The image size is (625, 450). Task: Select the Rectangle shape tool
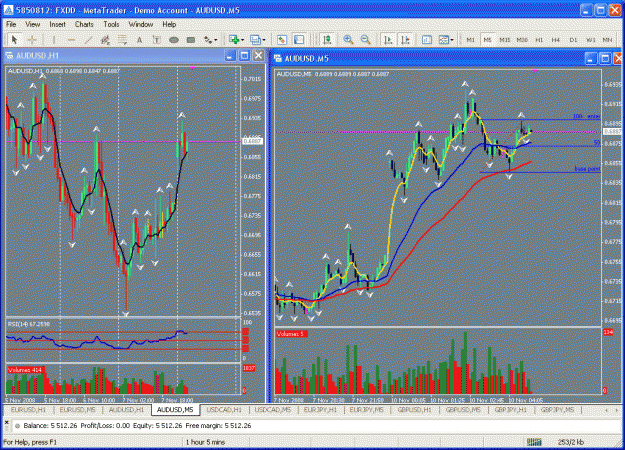click(x=191, y=40)
